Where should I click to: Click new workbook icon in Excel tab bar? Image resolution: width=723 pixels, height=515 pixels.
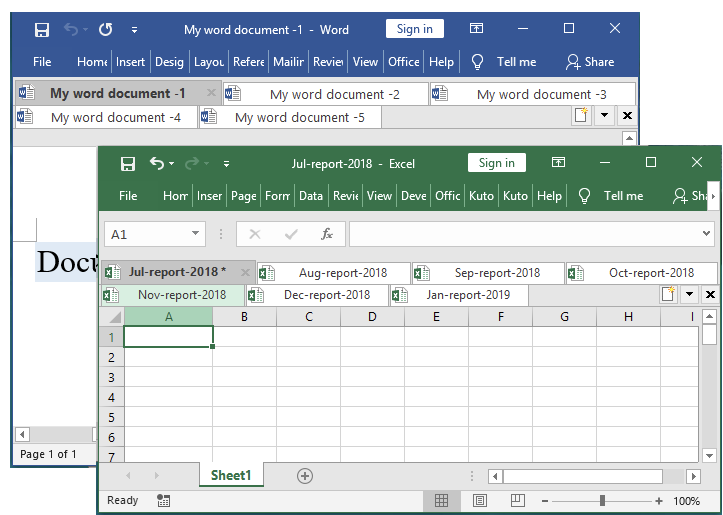(667, 294)
